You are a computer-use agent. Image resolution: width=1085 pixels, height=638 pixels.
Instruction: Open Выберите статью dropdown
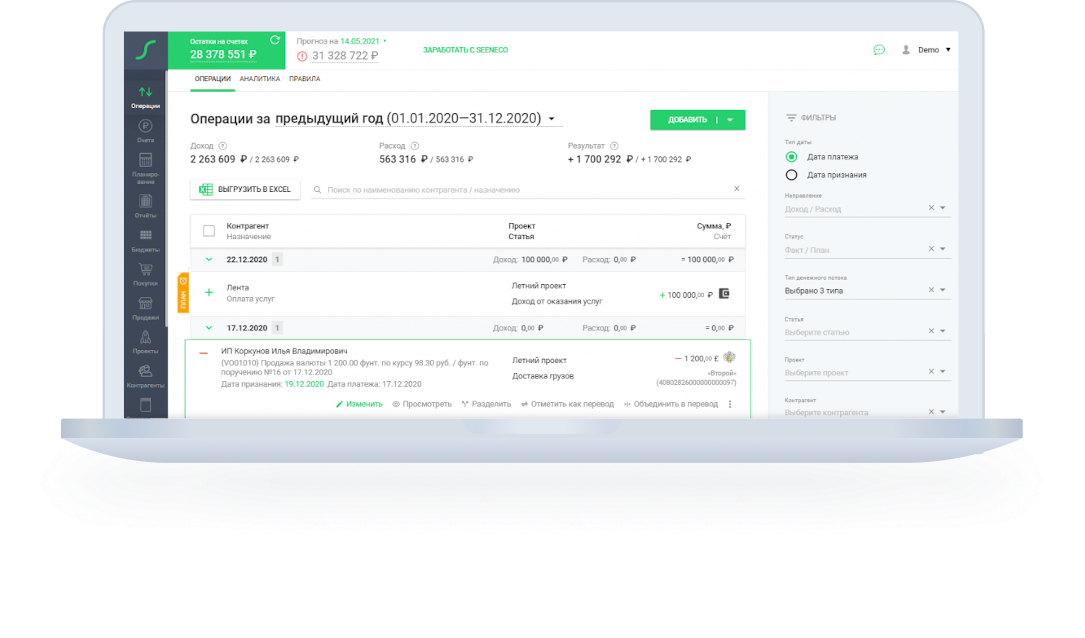942,331
